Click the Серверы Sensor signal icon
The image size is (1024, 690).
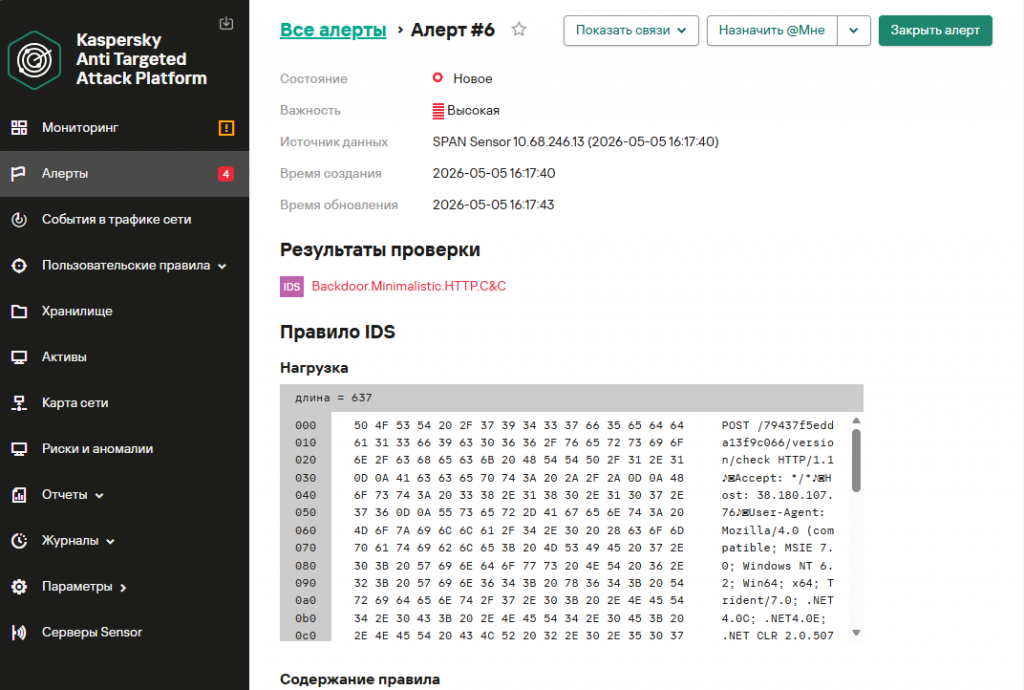click(x=19, y=633)
